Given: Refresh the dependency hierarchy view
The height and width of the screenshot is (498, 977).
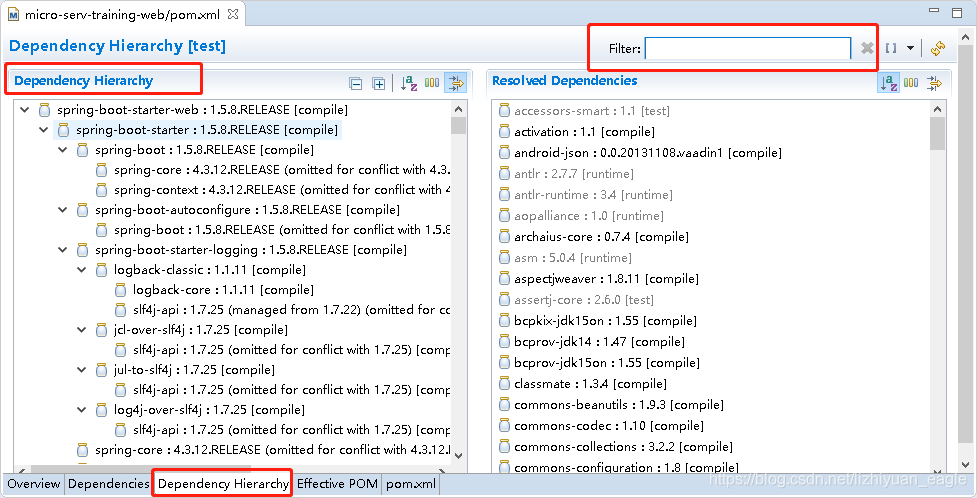Looking at the screenshot, I should pos(938,48).
